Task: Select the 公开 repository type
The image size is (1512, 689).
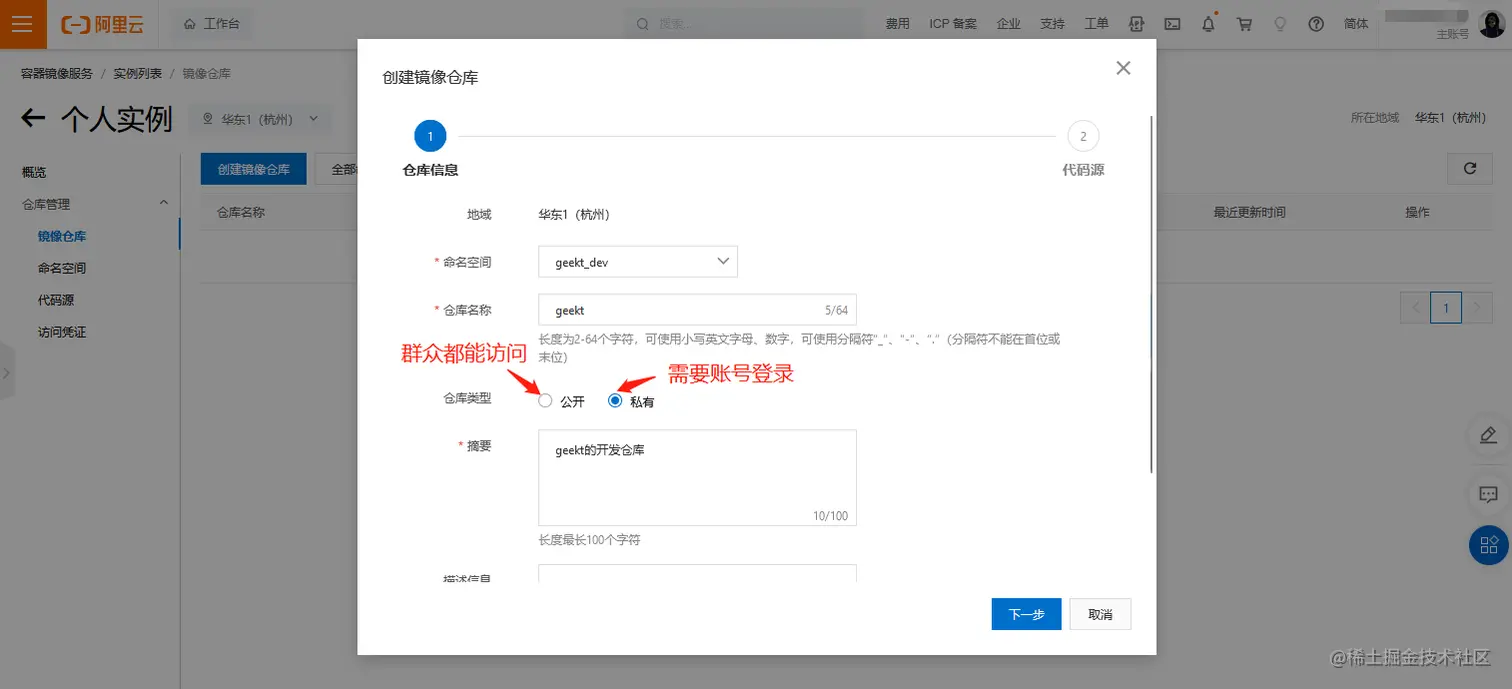Action: [545, 401]
